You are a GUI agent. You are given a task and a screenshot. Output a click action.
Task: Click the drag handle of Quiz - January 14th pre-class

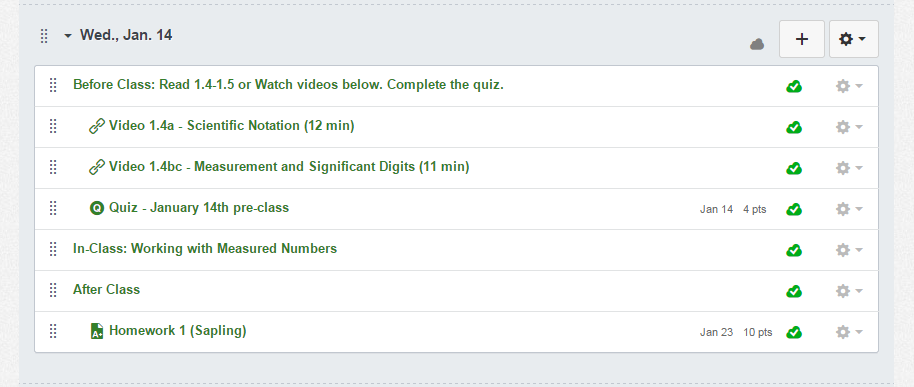(53, 208)
